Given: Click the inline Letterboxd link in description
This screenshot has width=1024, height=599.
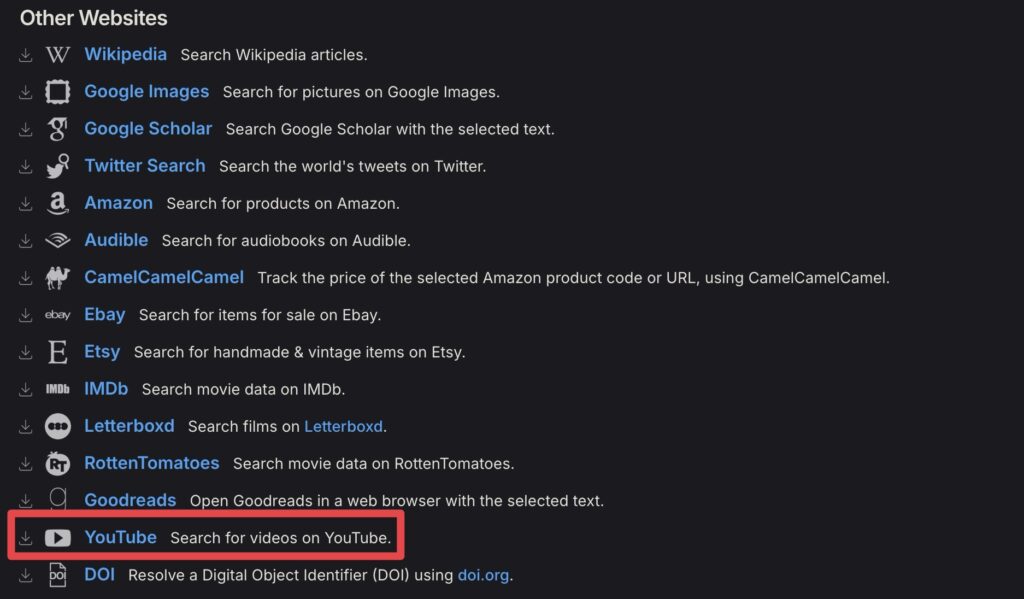Looking at the screenshot, I should pyautogui.click(x=343, y=426).
